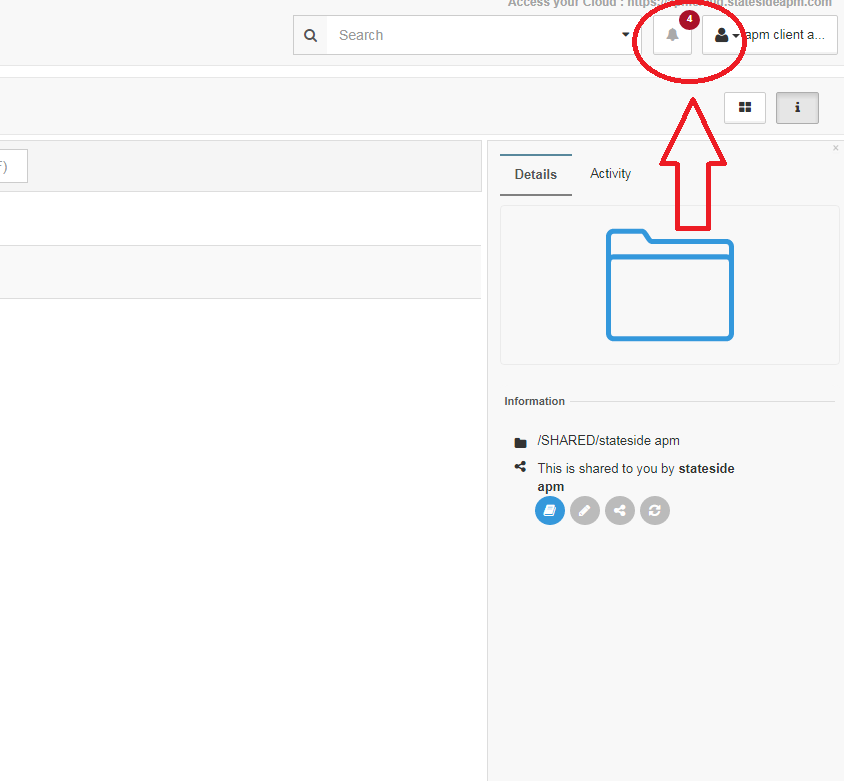Switch to grid view layout
This screenshot has width=844, height=781.
[x=745, y=108]
